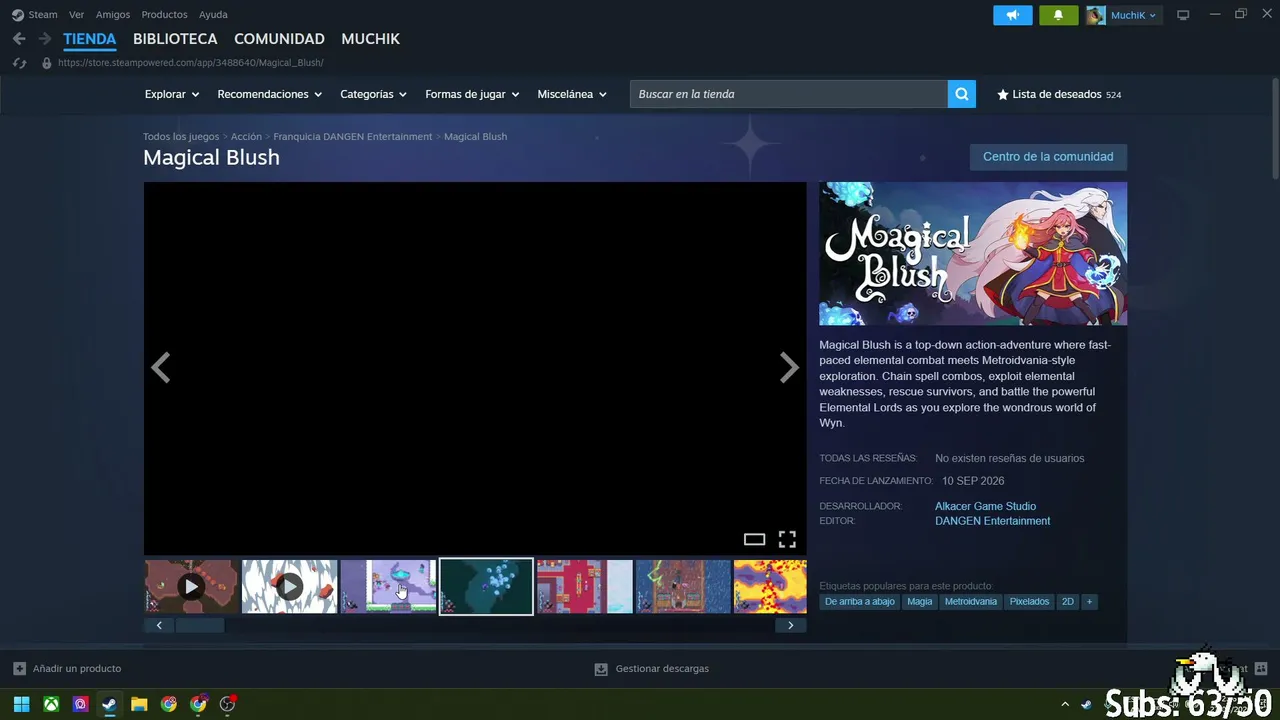
Task: Open the Productos menu
Action: (164, 15)
